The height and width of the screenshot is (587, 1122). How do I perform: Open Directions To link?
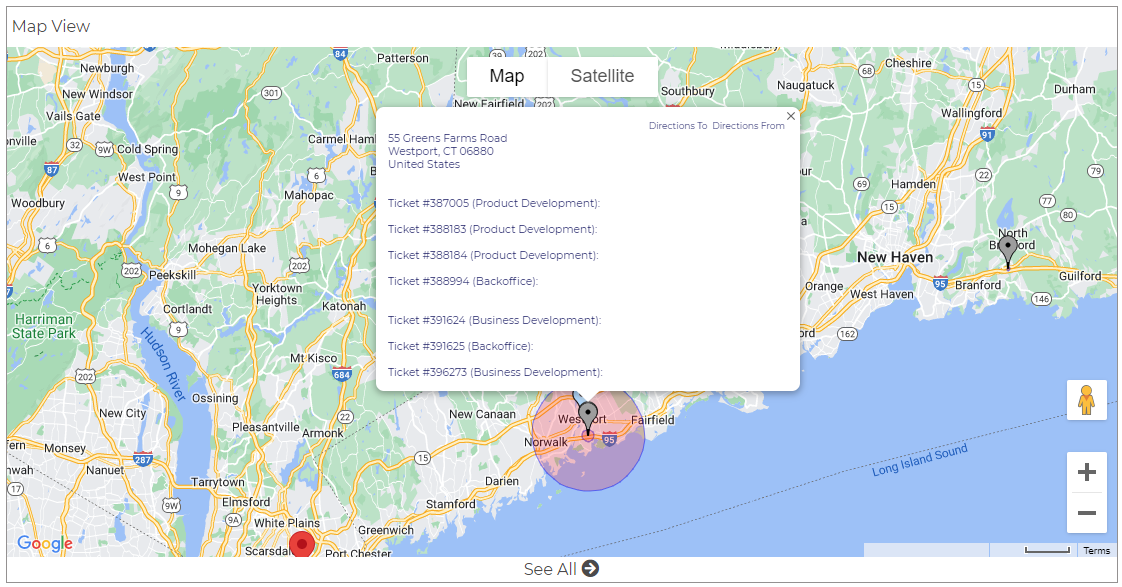pos(678,125)
